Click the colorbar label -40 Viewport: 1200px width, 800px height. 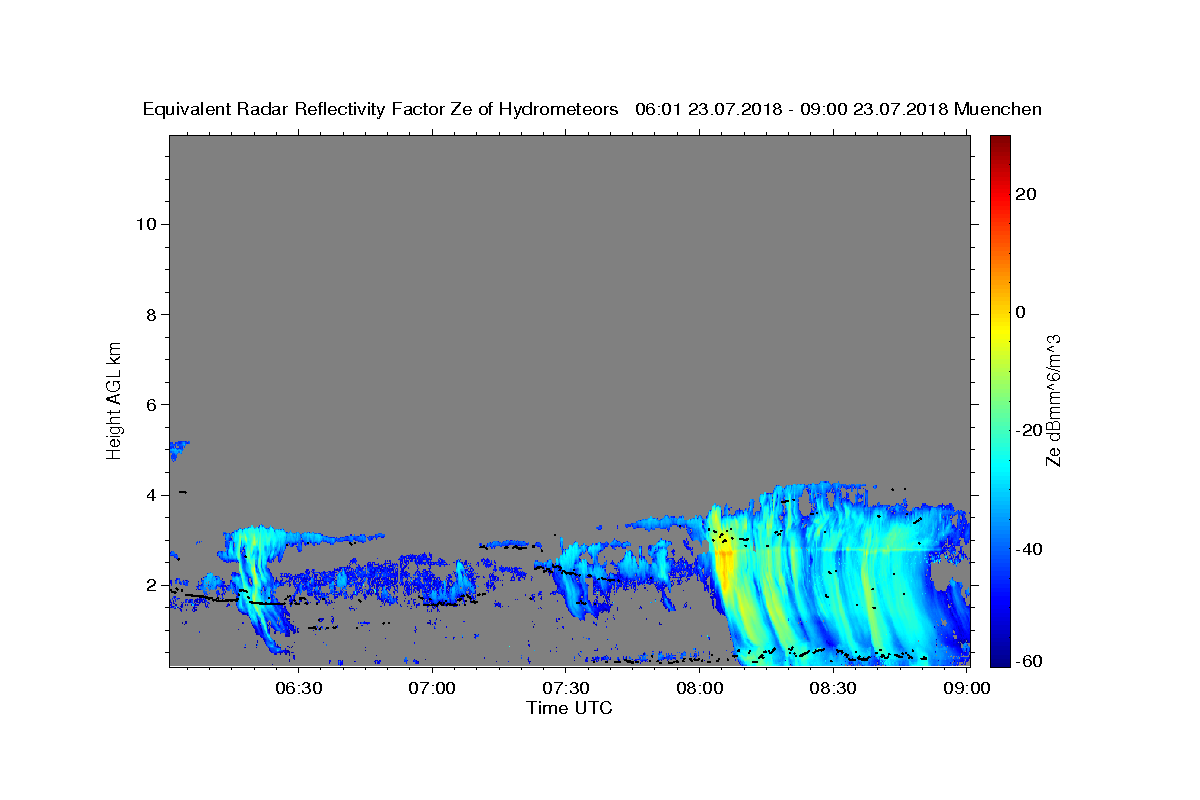click(1029, 549)
